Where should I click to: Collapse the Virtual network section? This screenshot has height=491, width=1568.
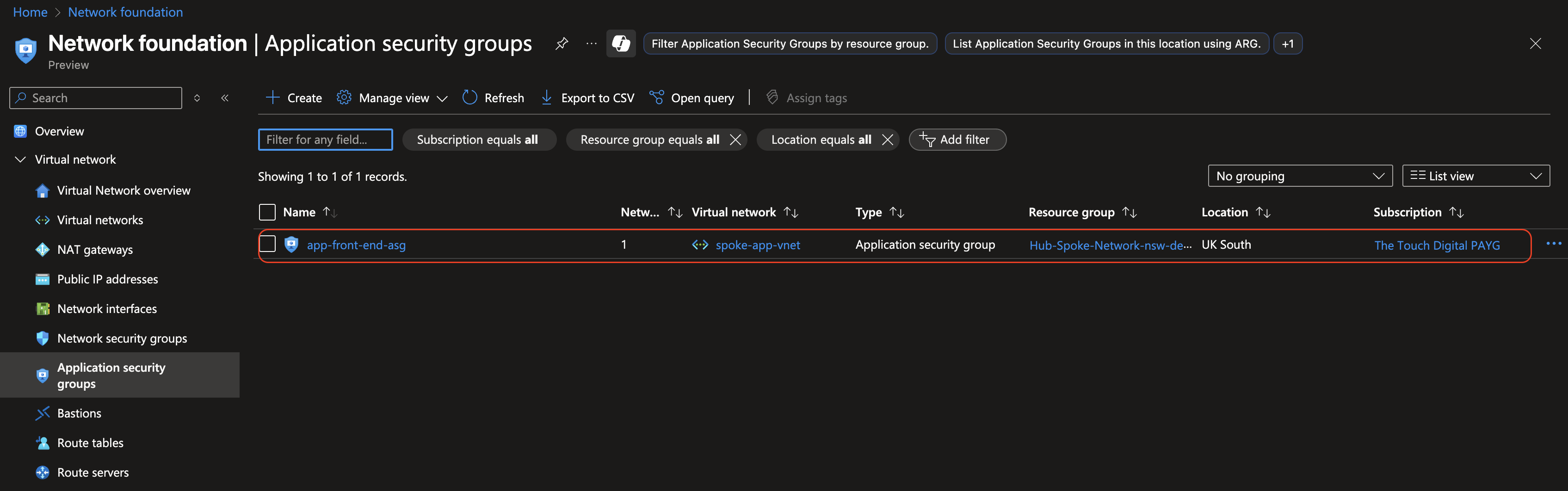[x=20, y=159]
